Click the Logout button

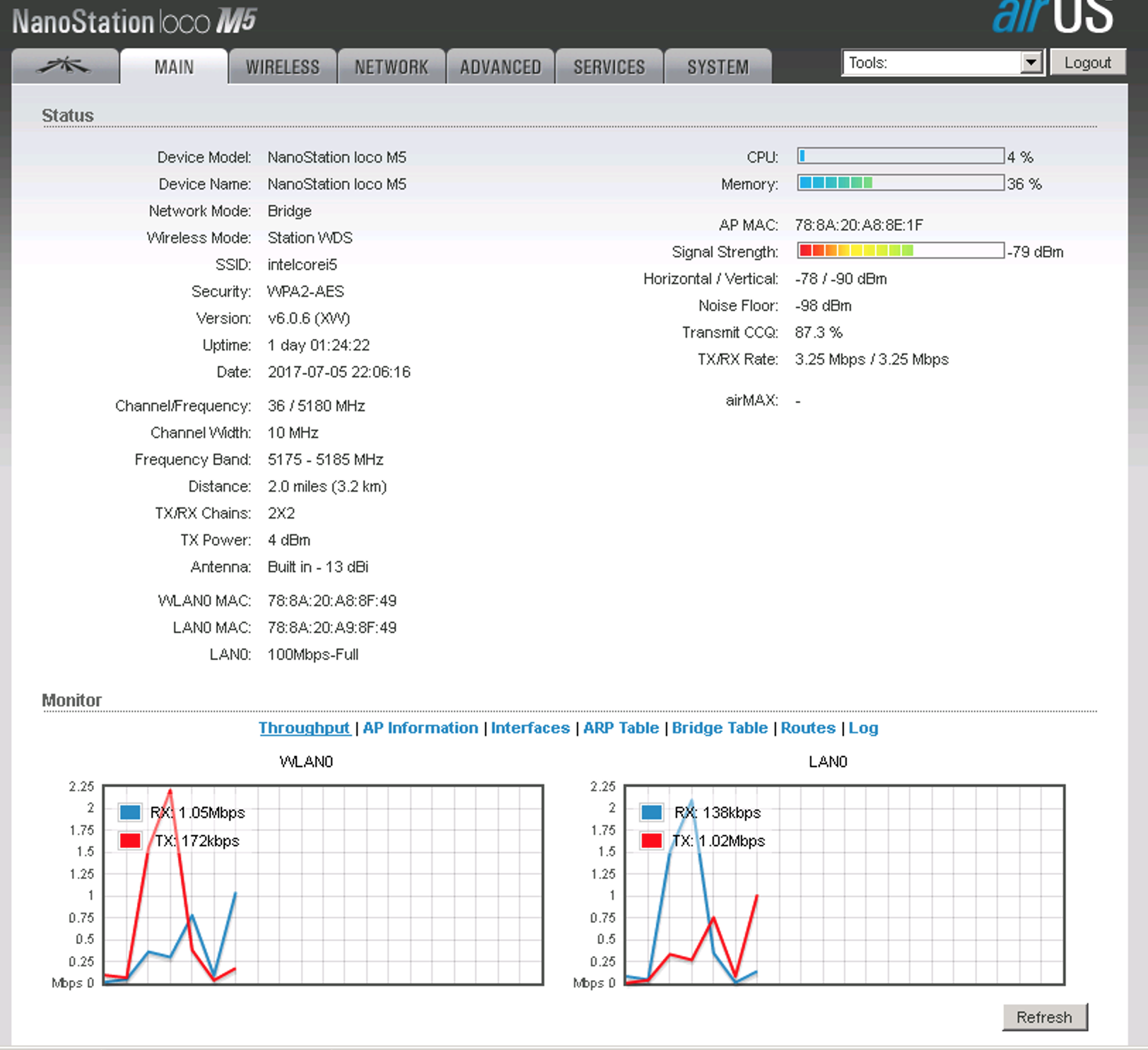click(x=1087, y=63)
